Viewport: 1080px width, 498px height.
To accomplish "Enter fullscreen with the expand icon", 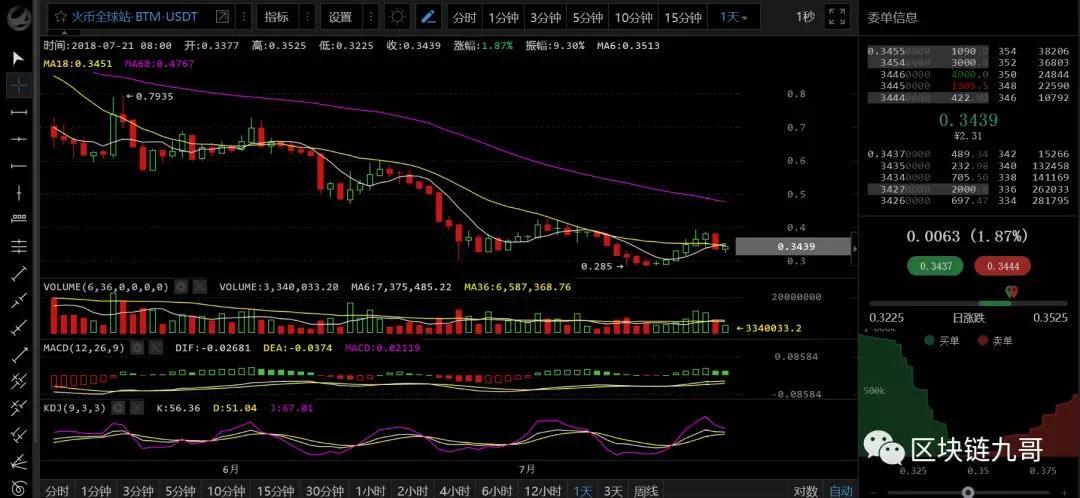I will point(837,17).
